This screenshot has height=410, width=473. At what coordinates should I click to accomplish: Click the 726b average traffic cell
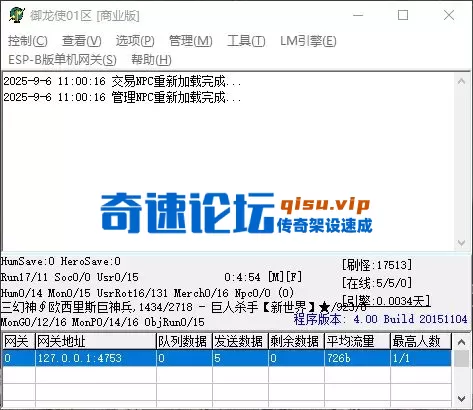point(358,358)
